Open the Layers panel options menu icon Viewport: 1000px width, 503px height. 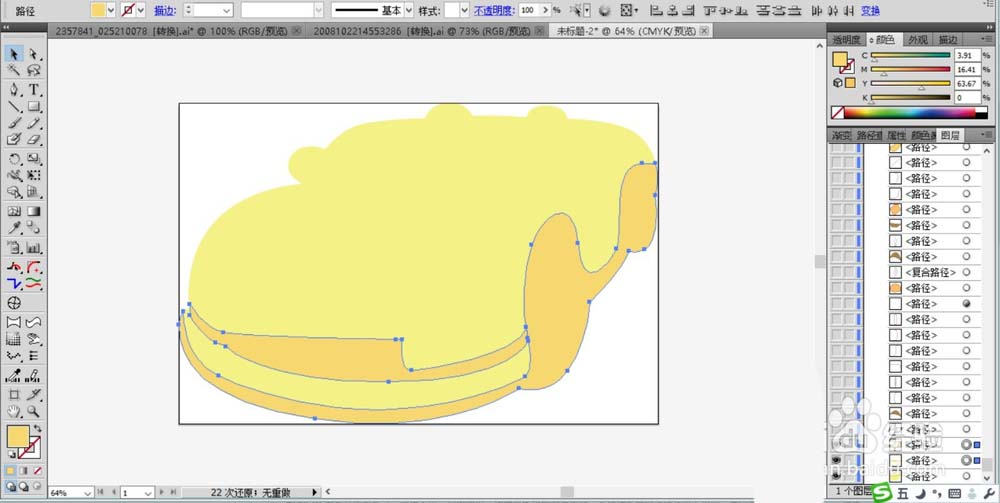click(x=989, y=135)
